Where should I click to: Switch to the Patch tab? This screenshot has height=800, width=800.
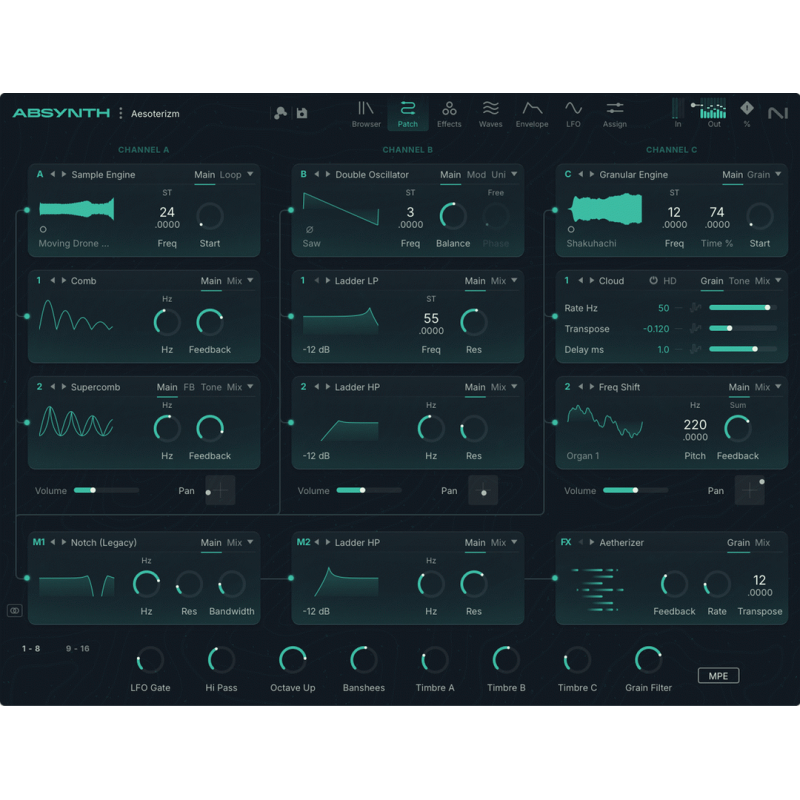click(x=408, y=114)
